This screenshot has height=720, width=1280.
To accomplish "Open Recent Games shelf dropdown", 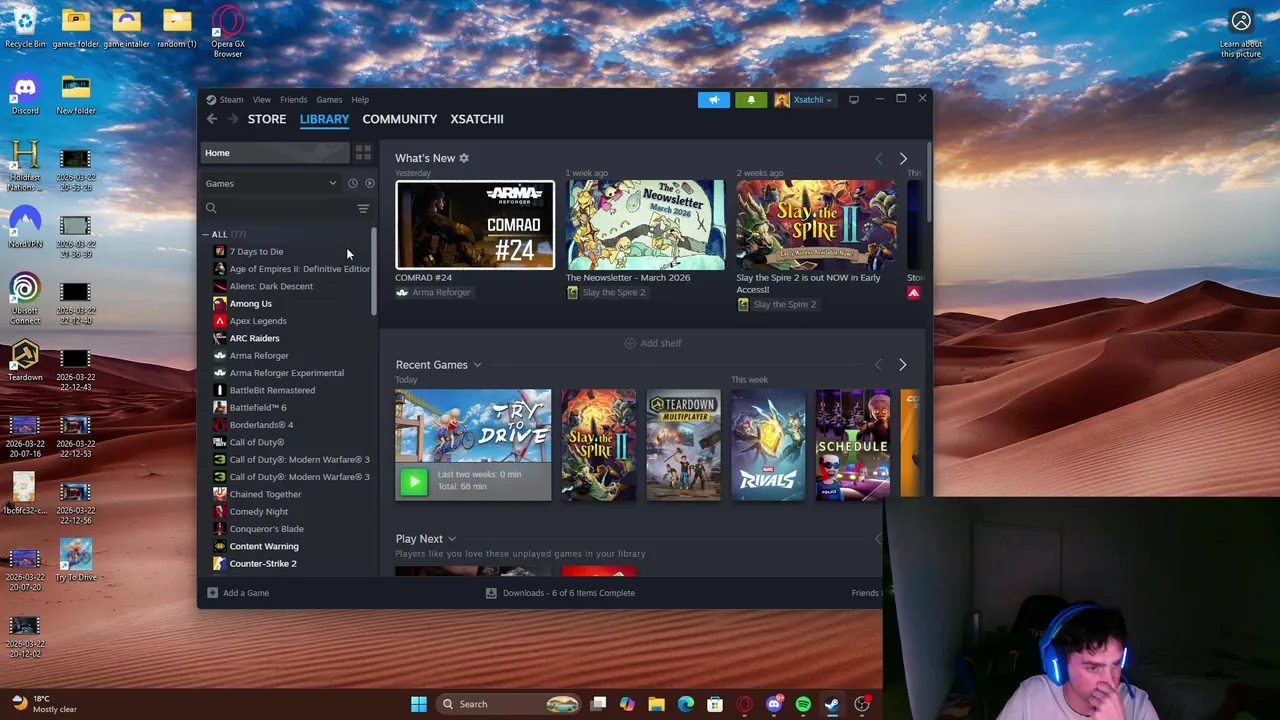I will (477, 365).
